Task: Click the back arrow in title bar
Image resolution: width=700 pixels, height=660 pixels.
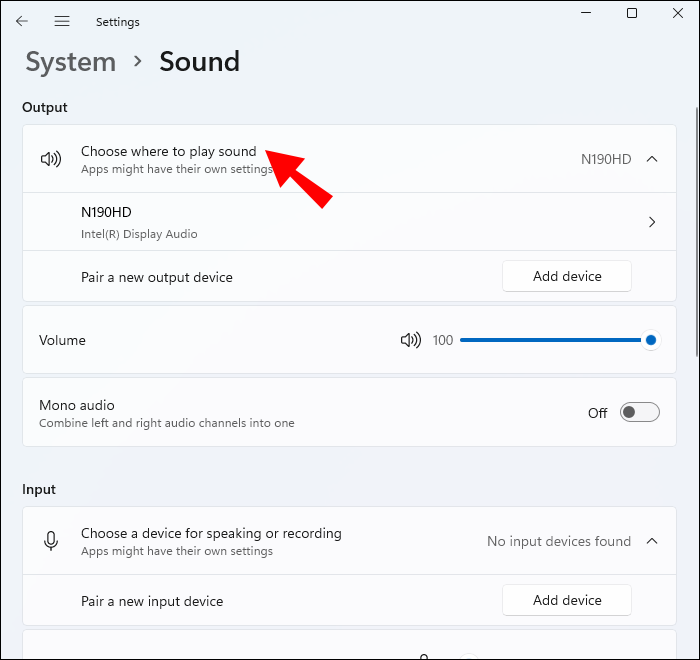Action: [x=22, y=21]
